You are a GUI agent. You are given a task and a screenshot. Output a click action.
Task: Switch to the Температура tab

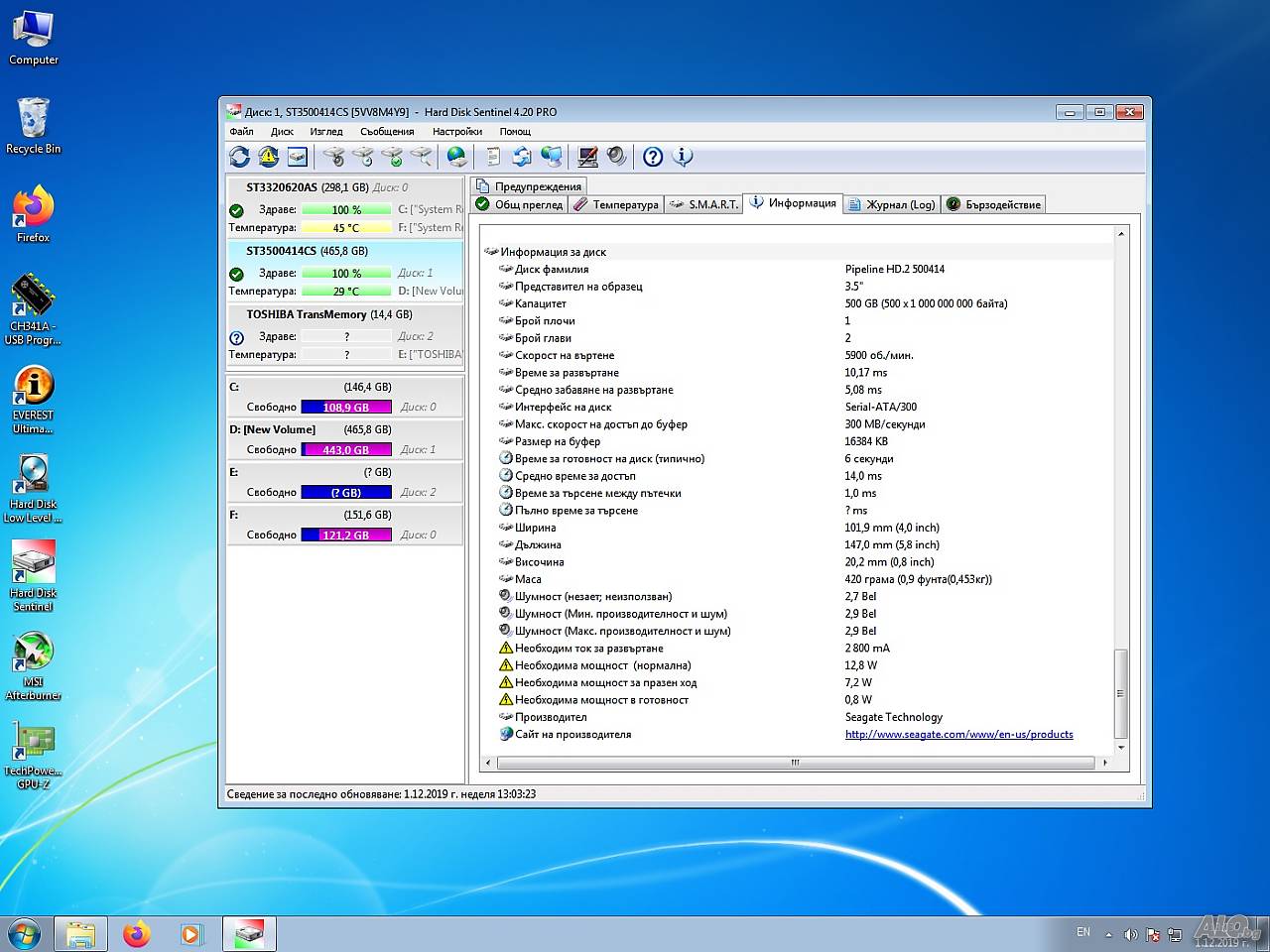616,204
